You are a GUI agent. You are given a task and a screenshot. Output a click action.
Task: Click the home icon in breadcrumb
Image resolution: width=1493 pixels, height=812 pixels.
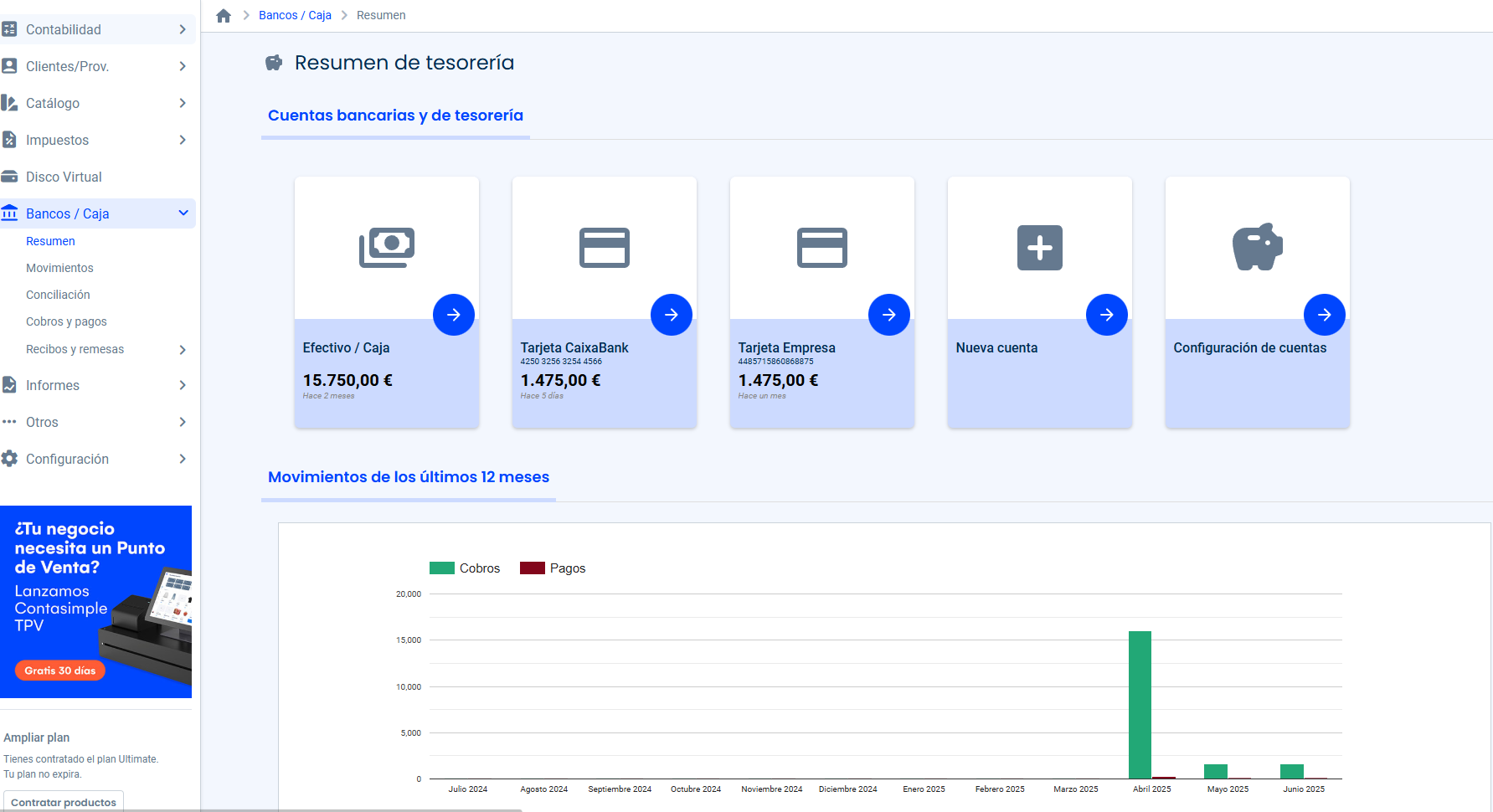[224, 16]
